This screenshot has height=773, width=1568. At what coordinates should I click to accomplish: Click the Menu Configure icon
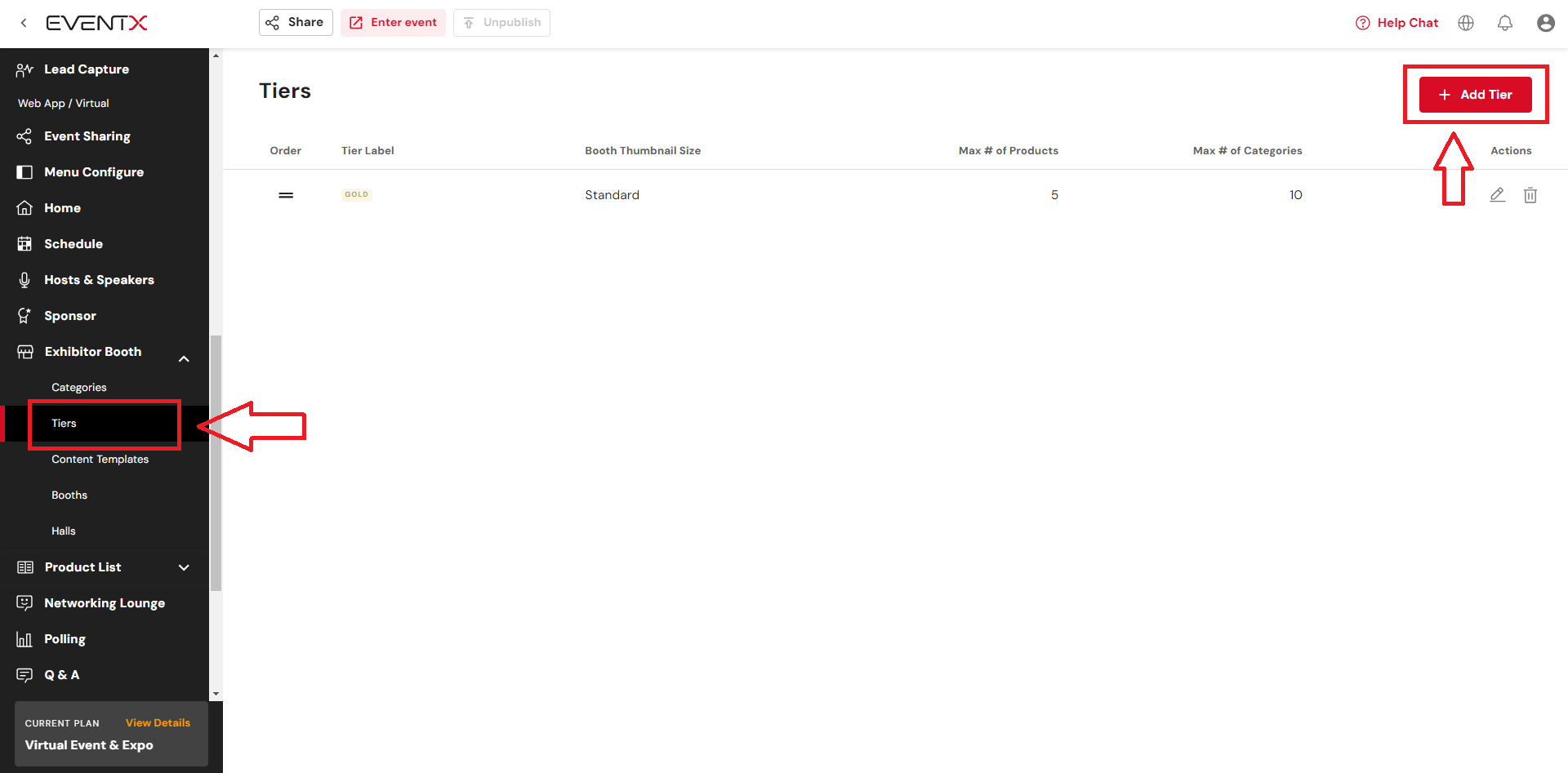pos(24,172)
